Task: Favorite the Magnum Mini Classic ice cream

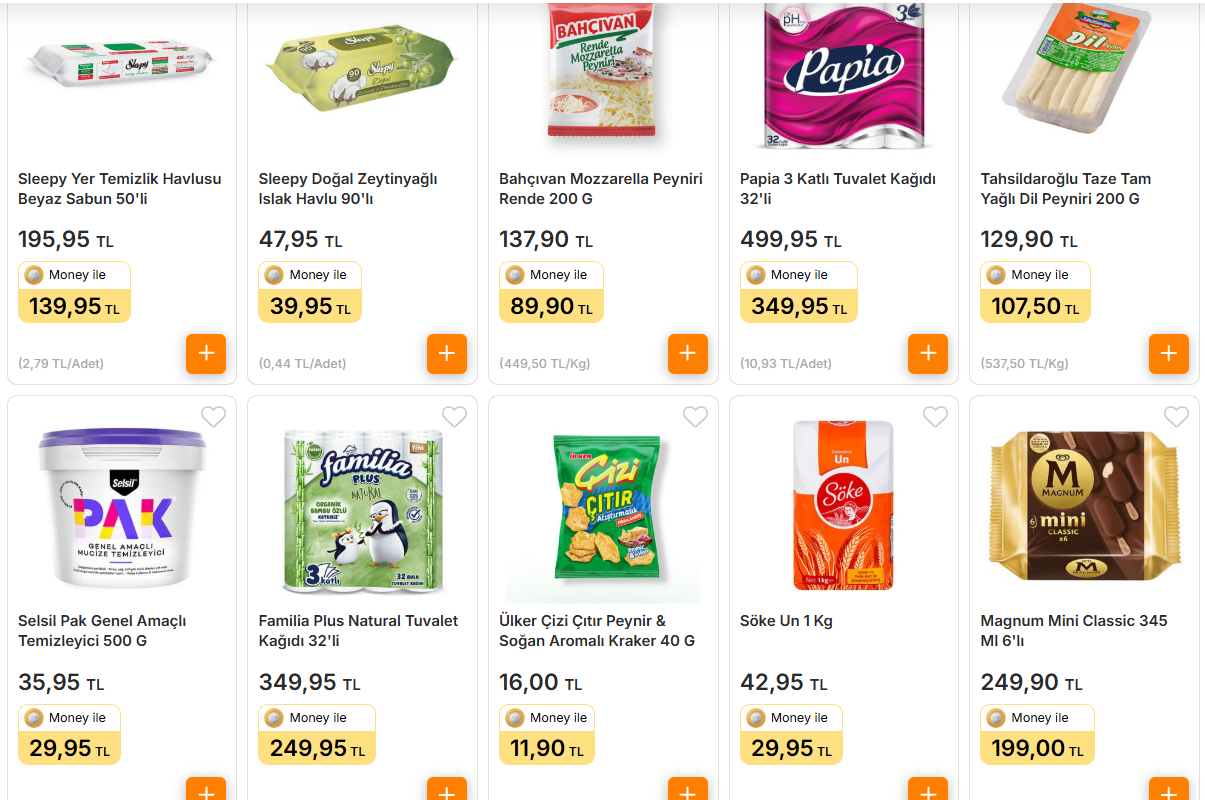Action: (1176, 416)
